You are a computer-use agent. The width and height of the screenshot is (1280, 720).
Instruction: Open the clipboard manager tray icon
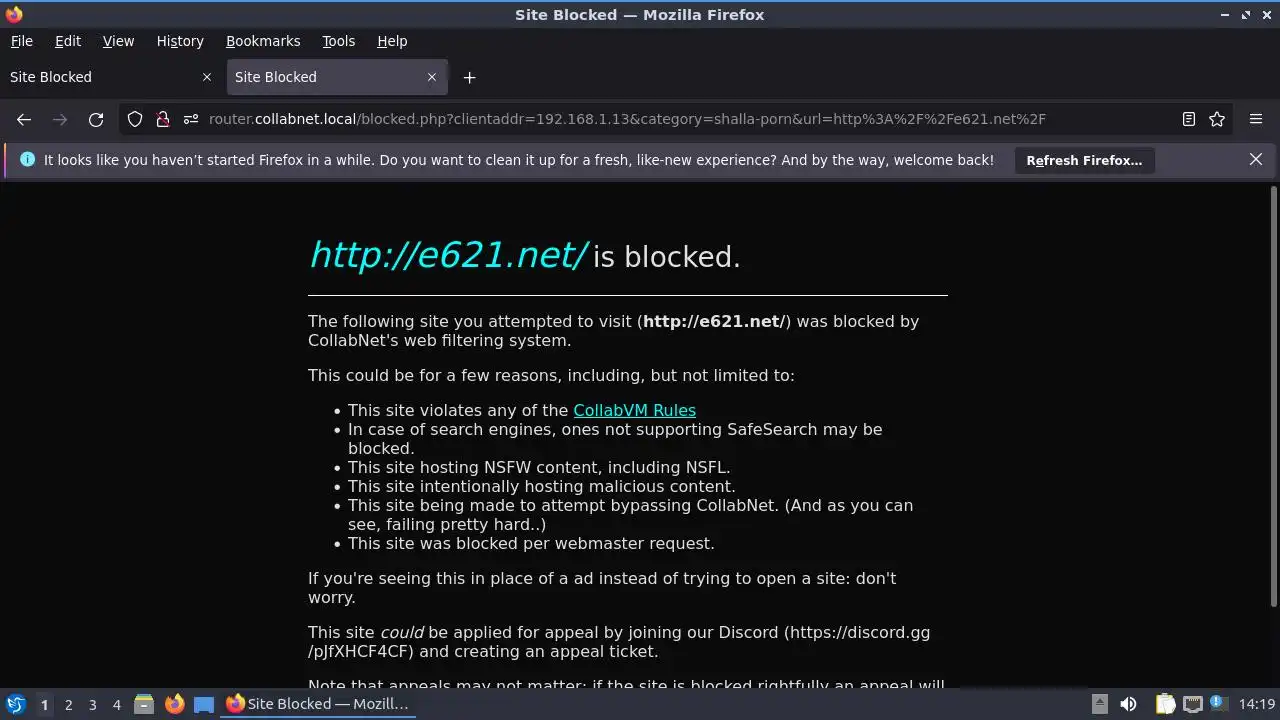[x=1166, y=704]
